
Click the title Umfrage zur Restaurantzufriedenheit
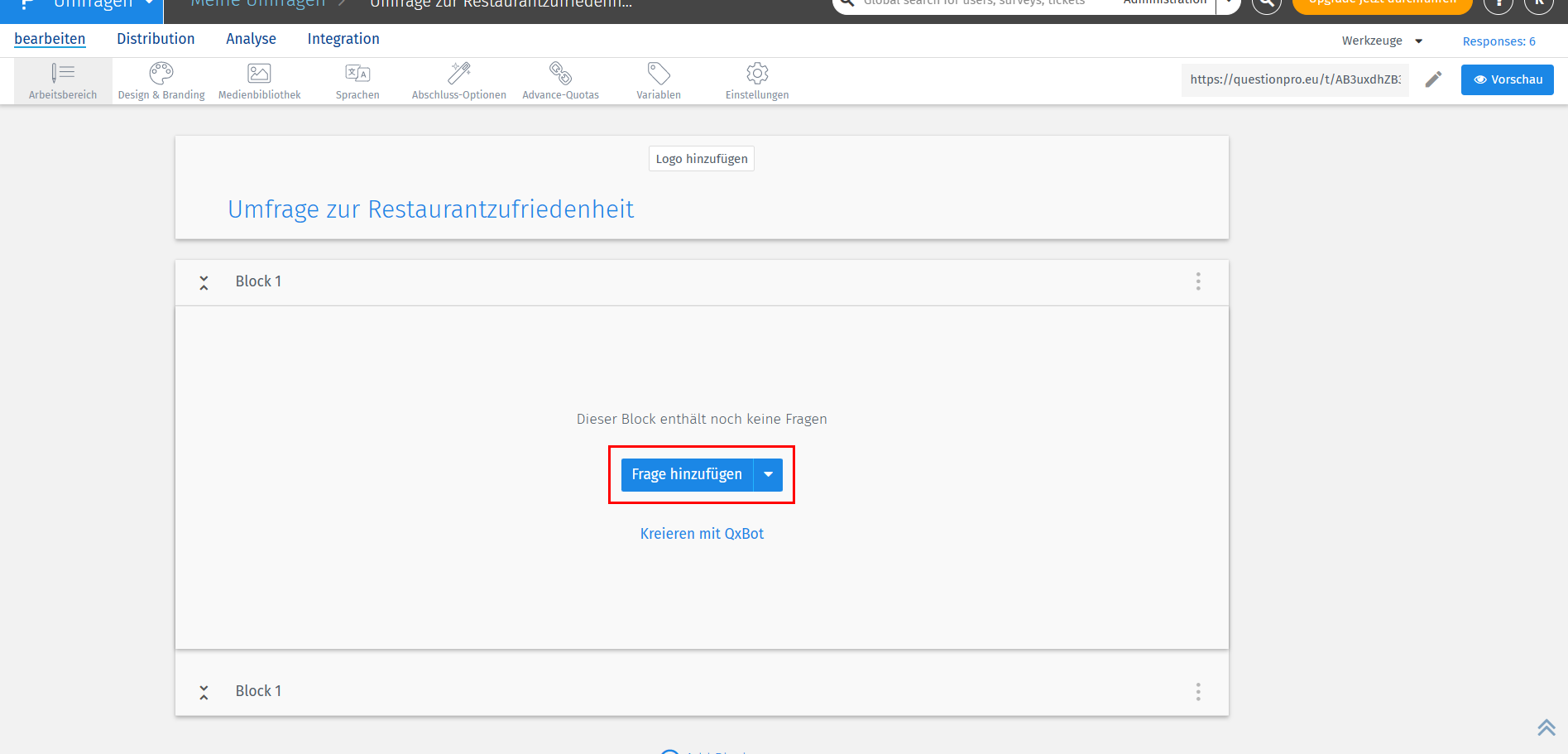pyautogui.click(x=431, y=209)
